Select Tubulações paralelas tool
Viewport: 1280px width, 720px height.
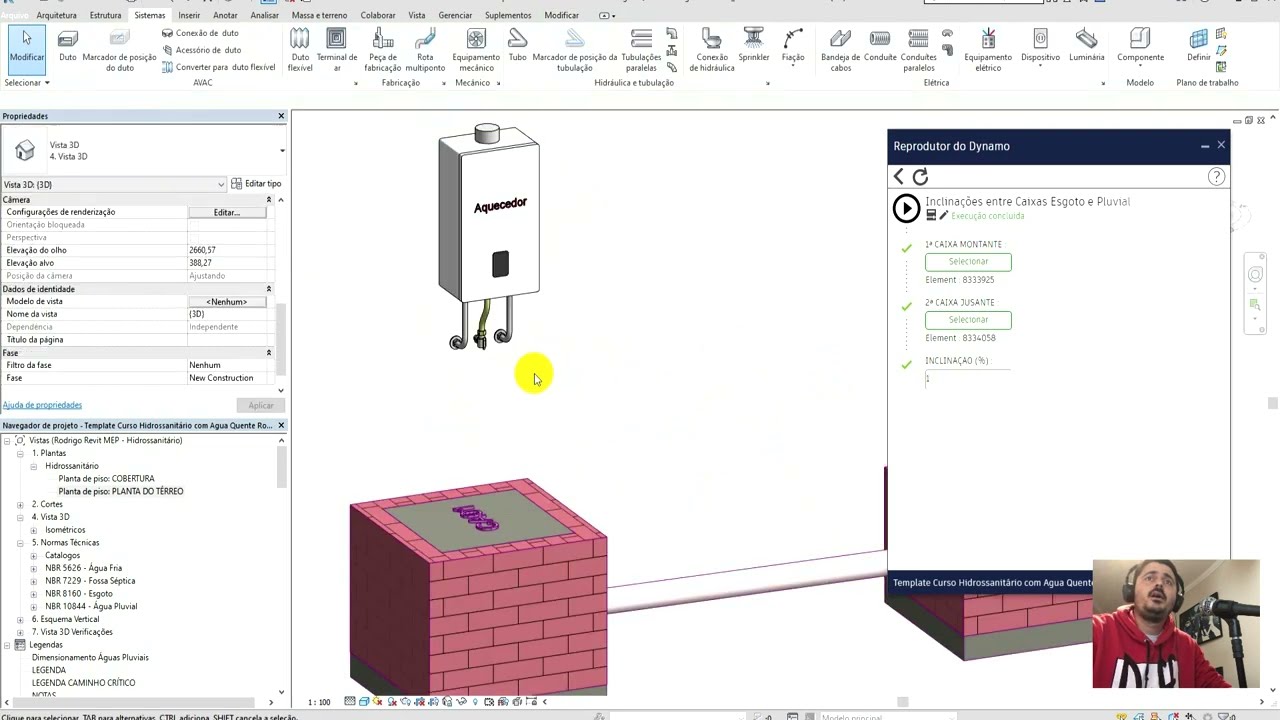tap(641, 49)
